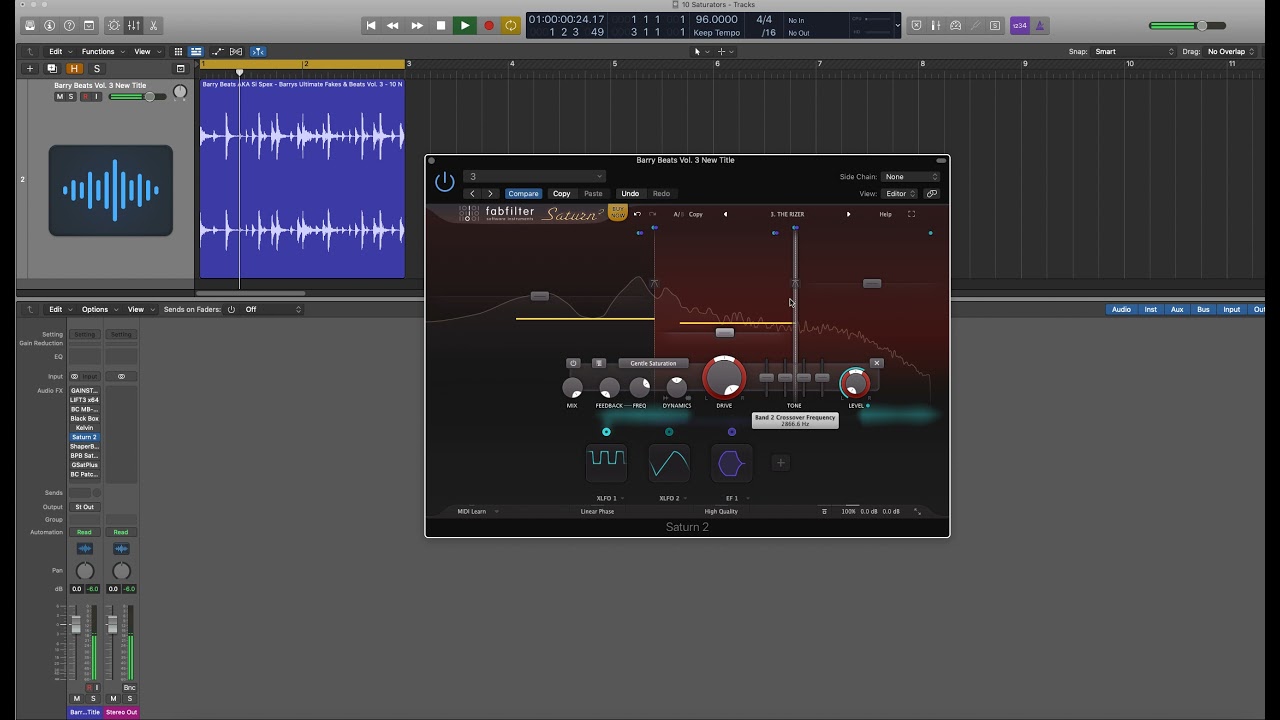Show automation in tracks area
Screen dimensions: 1280x720
217,52
